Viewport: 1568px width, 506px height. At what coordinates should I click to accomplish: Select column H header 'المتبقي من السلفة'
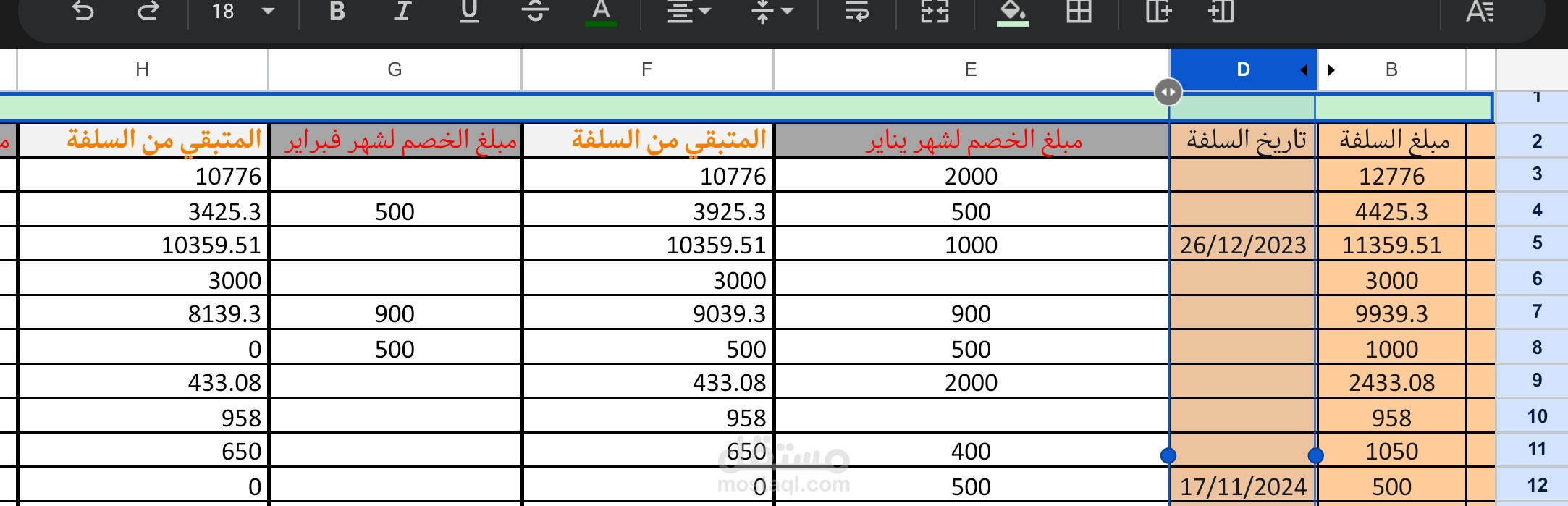point(143,140)
